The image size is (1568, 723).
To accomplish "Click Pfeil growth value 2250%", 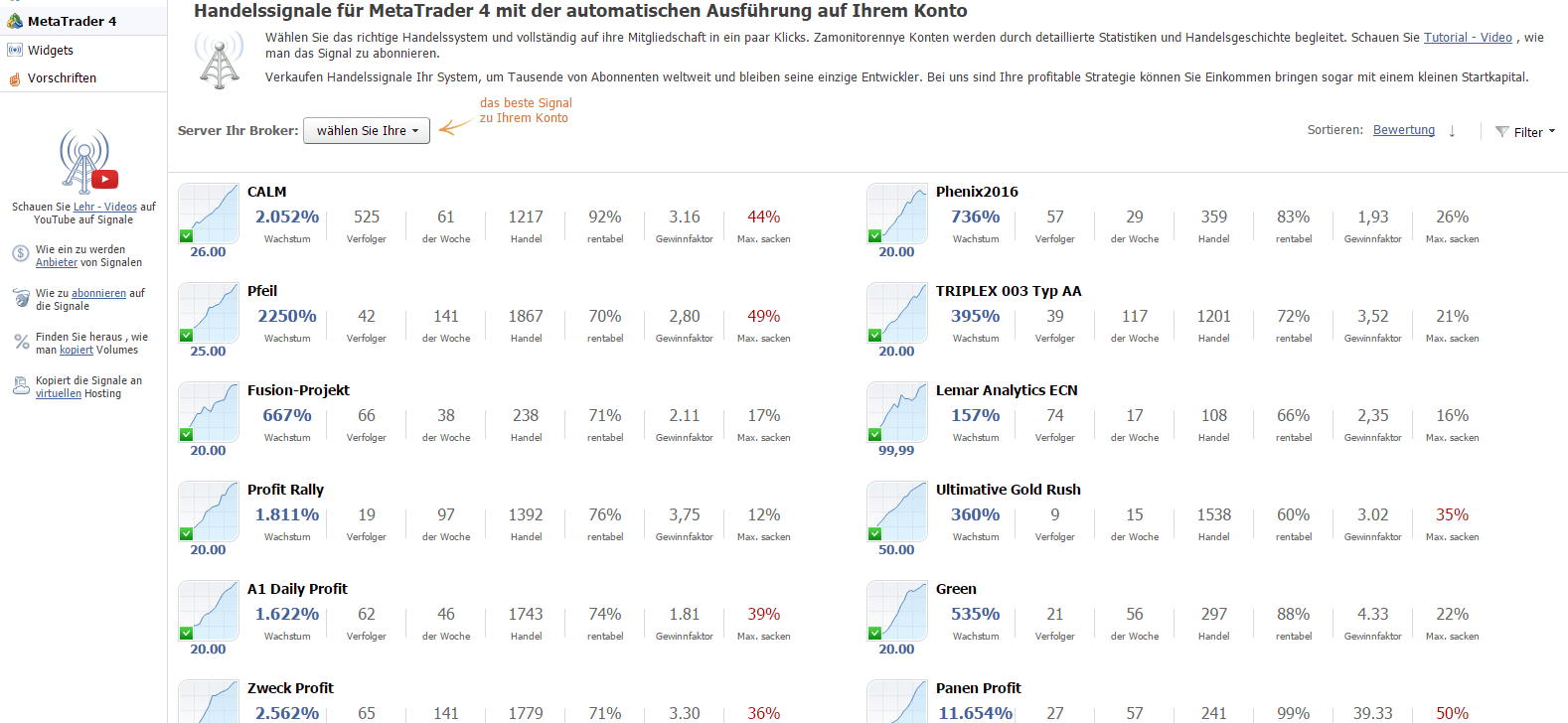I will [287, 316].
